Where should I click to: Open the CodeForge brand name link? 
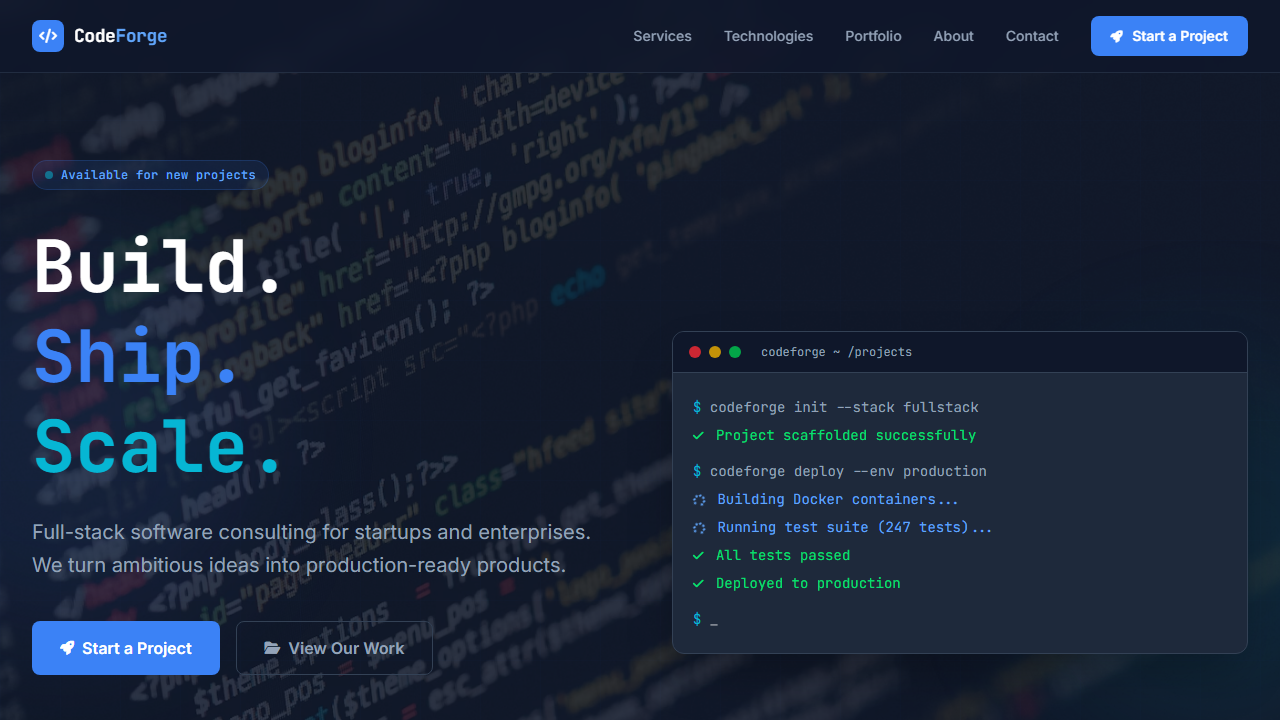[x=120, y=36]
